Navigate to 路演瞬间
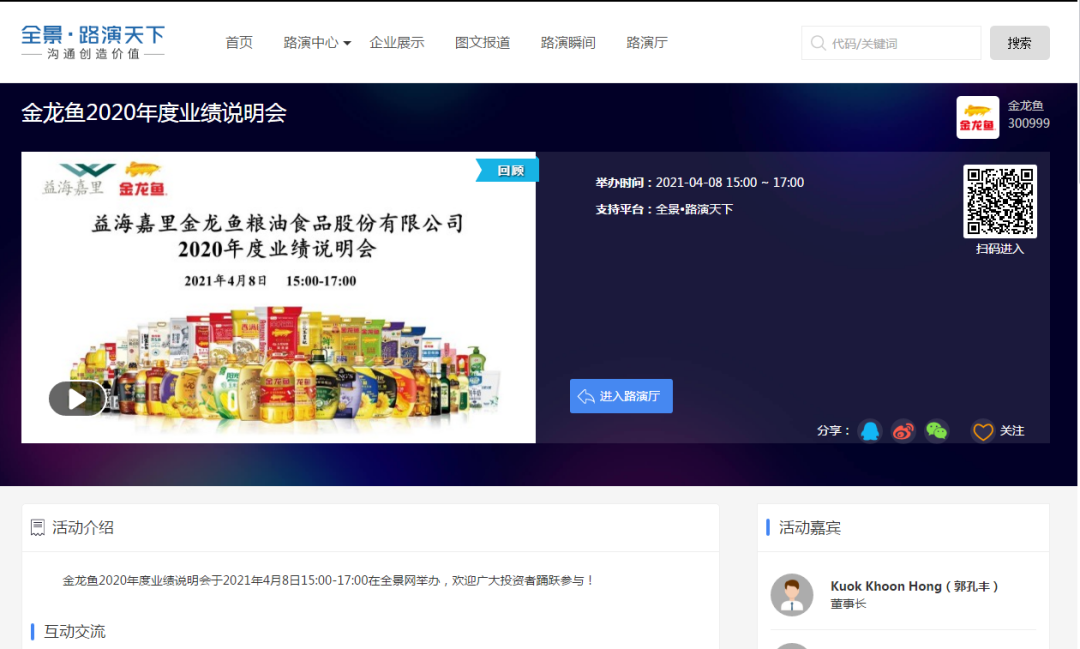 click(568, 43)
